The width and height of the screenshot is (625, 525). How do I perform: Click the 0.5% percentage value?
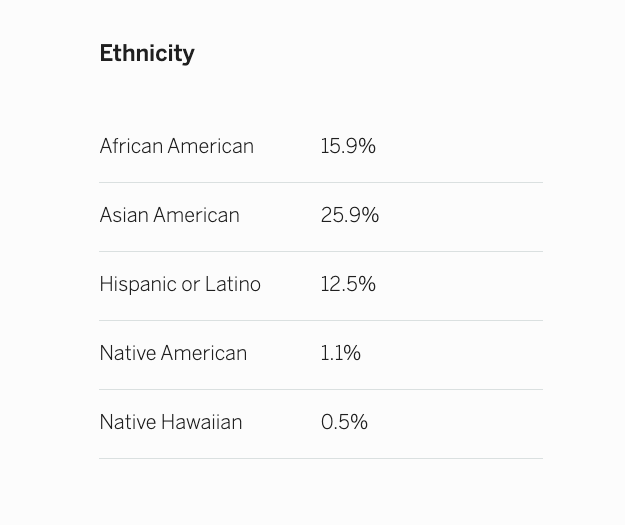[x=344, y=423]
